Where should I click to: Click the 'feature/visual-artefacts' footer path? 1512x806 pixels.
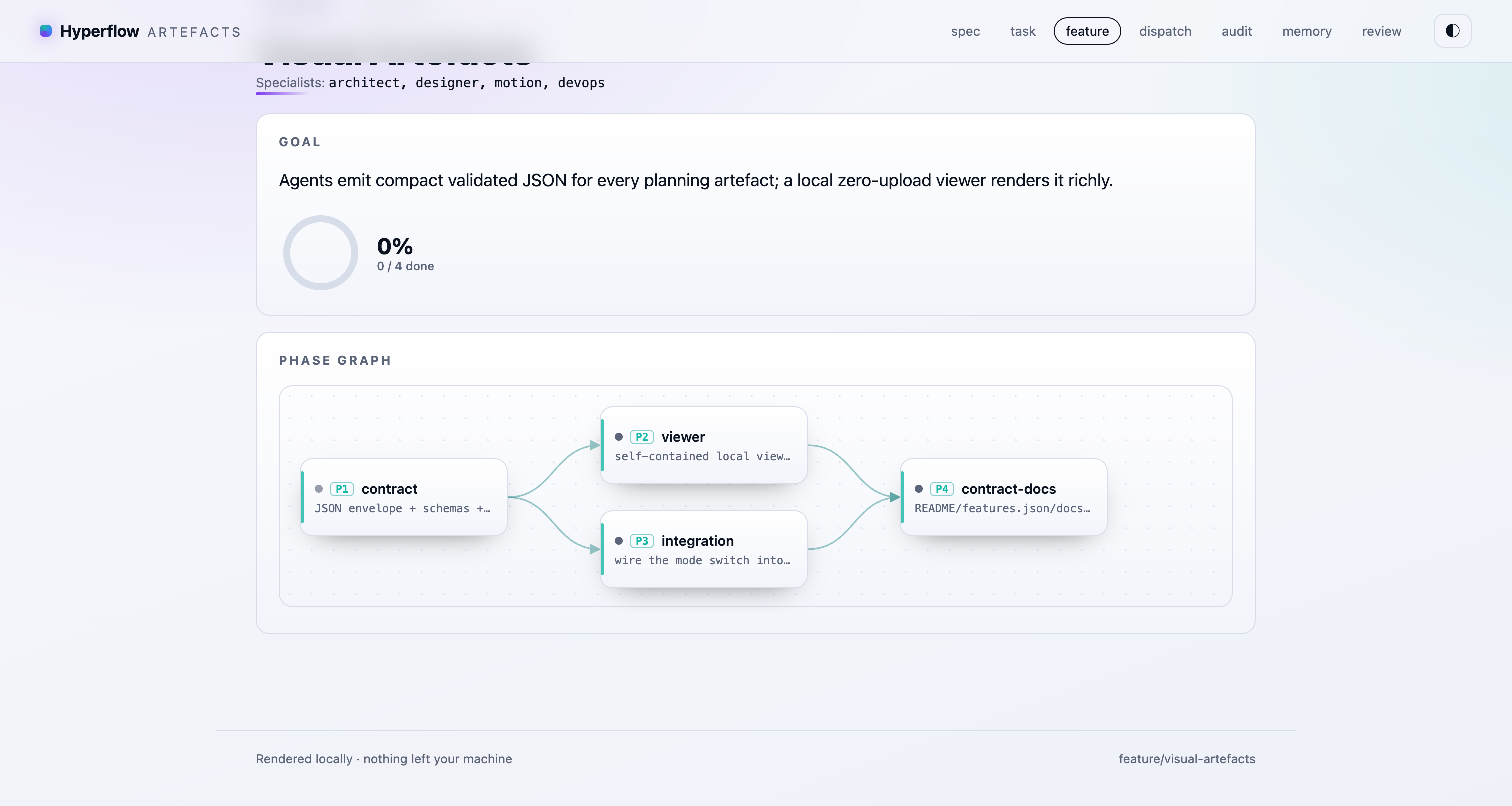pyautogui.click(x=1187, y=759)
